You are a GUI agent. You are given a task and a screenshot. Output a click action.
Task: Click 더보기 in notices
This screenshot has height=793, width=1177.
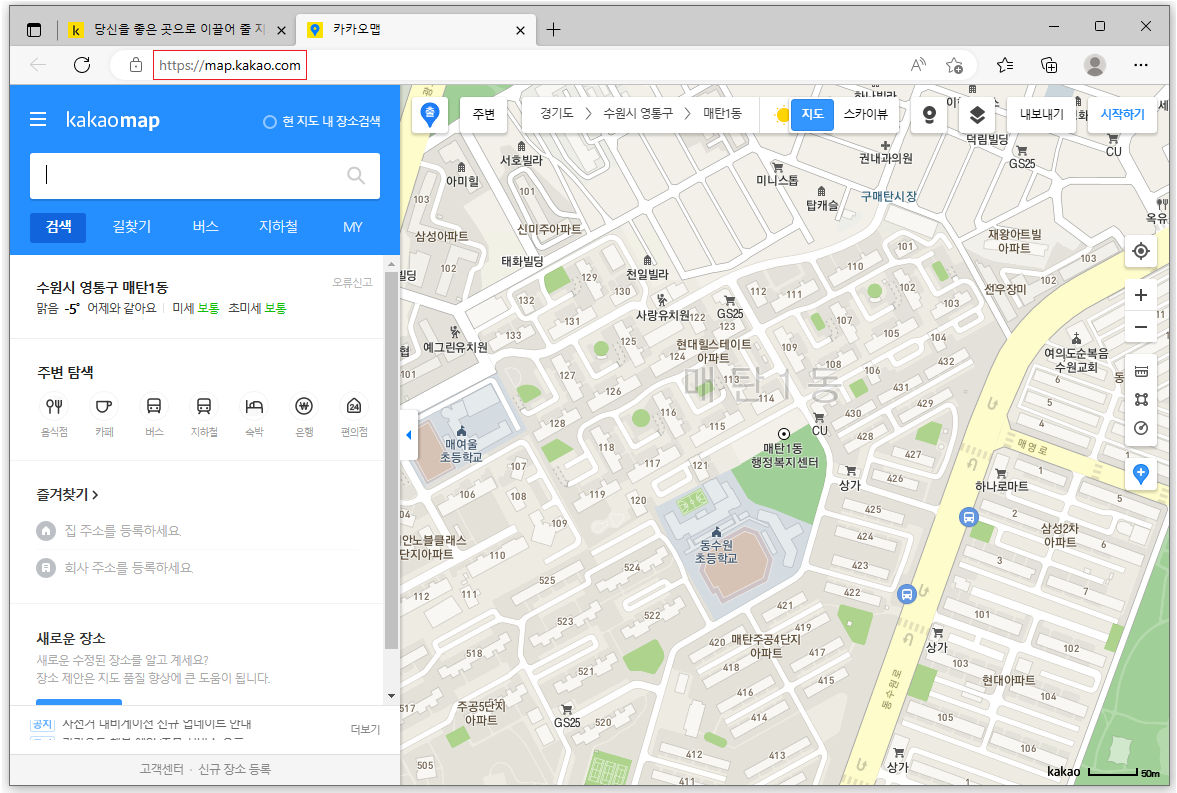(366, 729)
